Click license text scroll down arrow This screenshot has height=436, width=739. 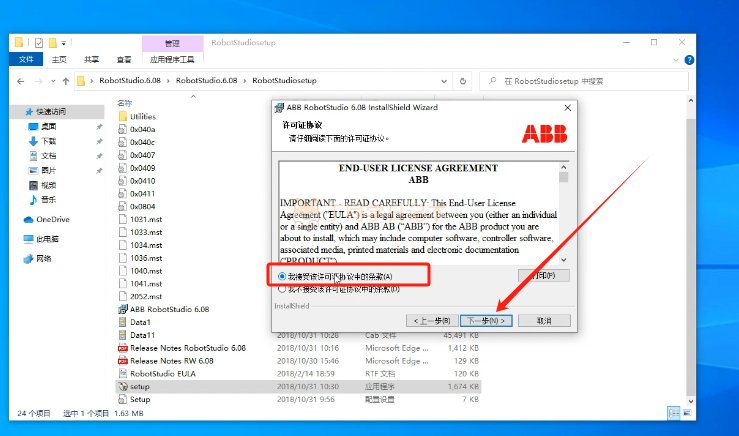[x=564, y=260]
